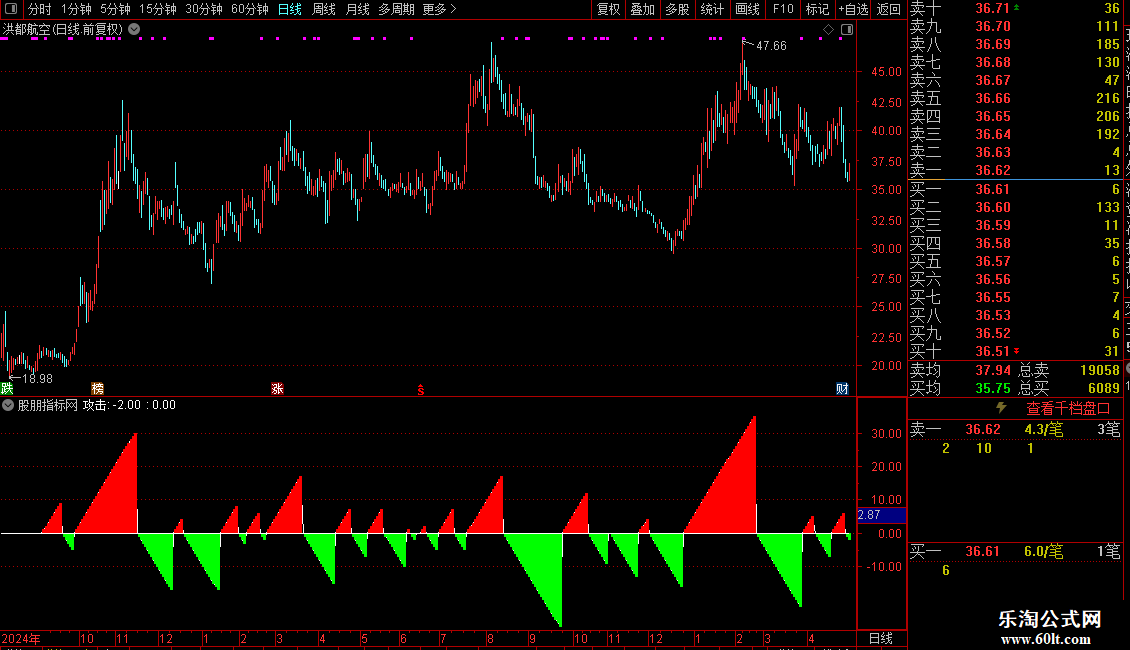Click the 30.00 indicator axis label
Viewport: 1130px width, 650px height.
(886, 433)
